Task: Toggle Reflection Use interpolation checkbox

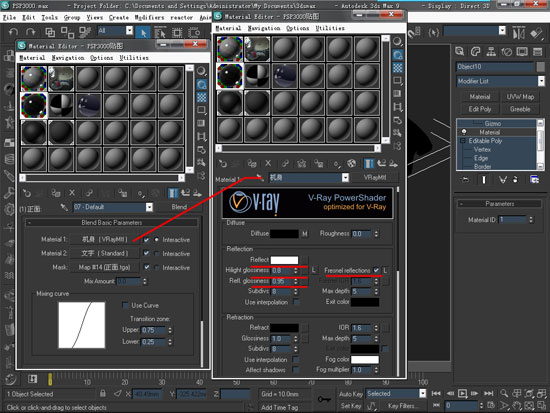Action: click(296, 302)
